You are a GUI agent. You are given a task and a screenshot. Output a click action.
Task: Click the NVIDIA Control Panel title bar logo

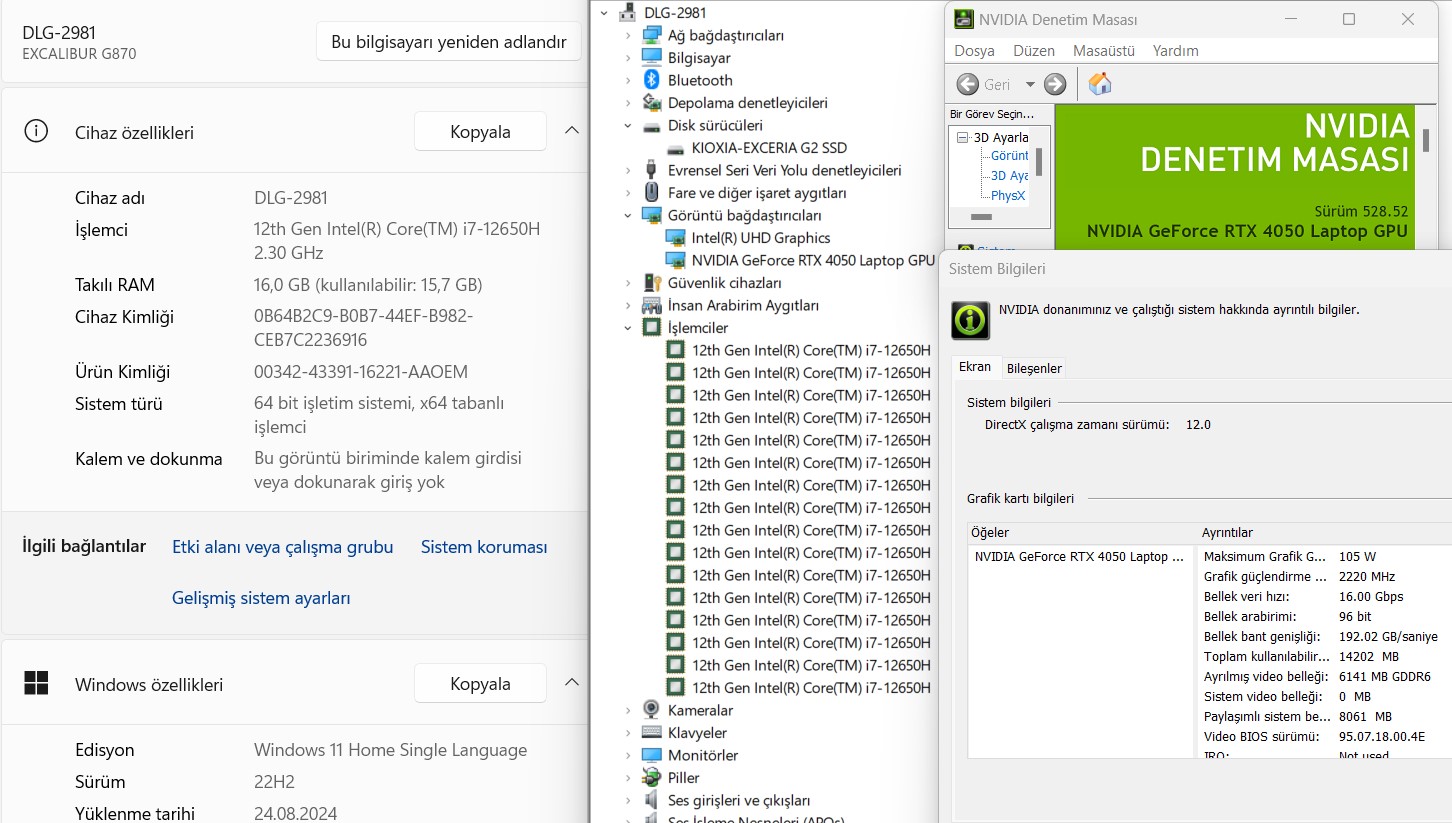click(x=964, y=19)
